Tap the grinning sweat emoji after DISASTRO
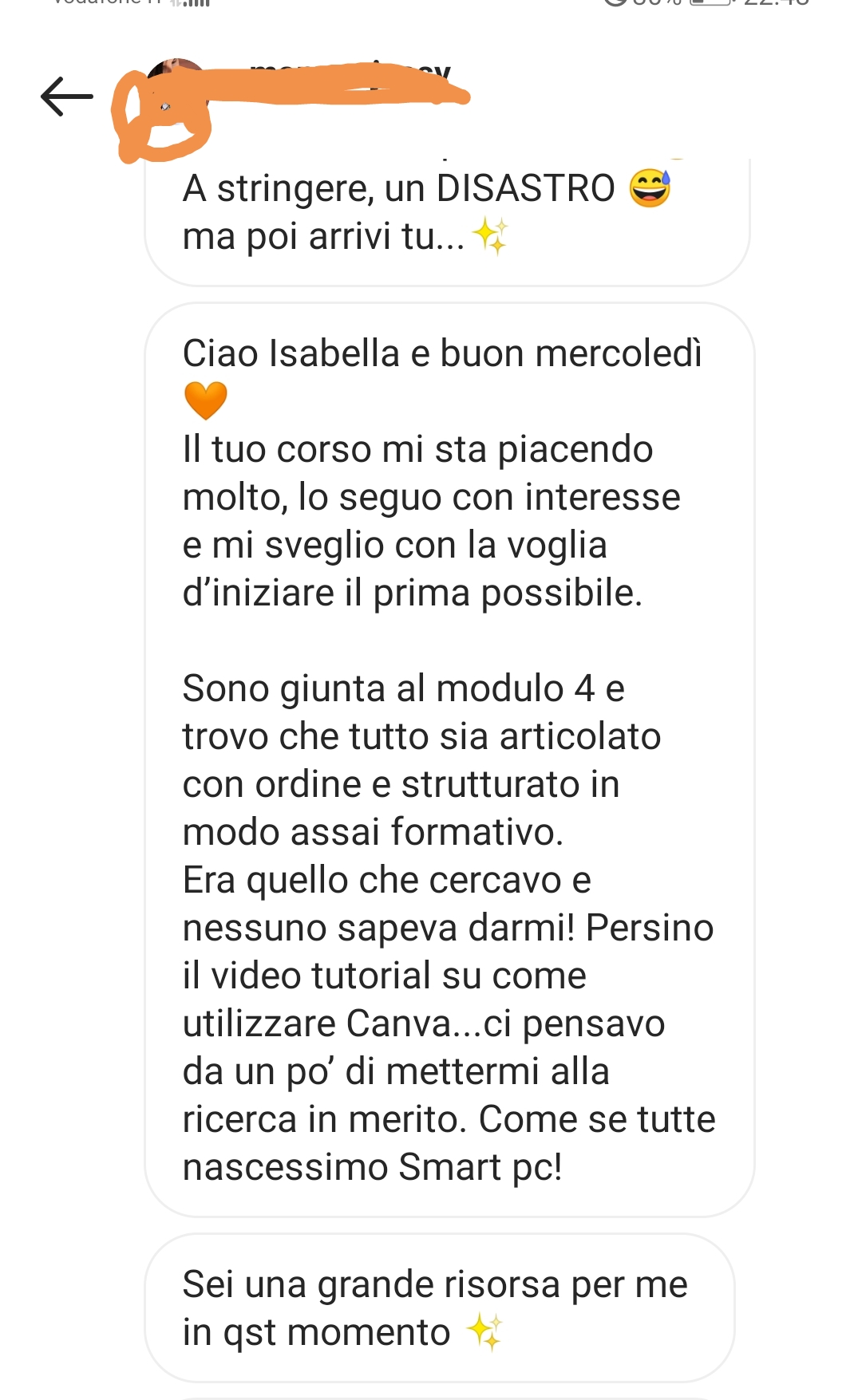Screen dimensions: 862x1400 (650, 187)
